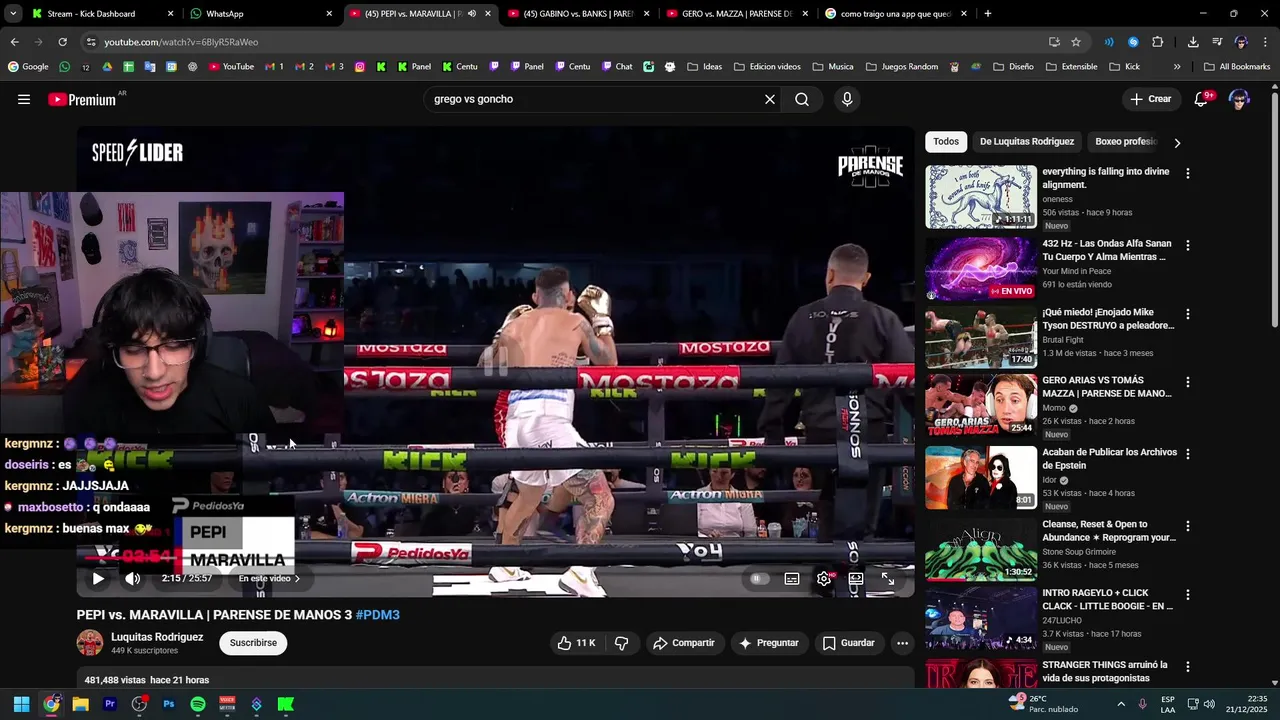Screen dimensions: 1280x720
Task: Mute the video with the speaker icon
Action: click(132, 578)
